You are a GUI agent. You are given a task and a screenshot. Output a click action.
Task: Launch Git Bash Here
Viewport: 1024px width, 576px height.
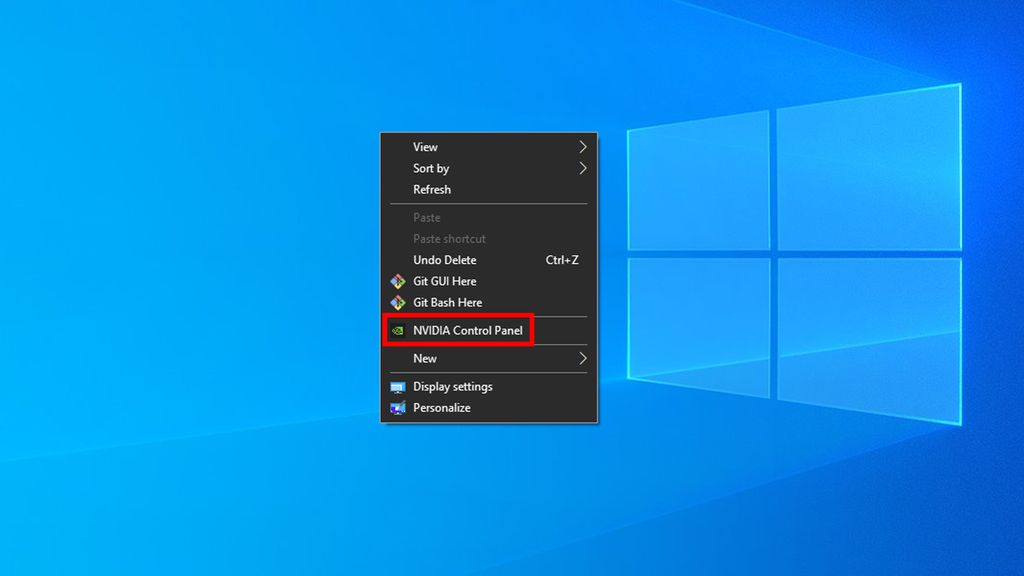tap(445, 302)
